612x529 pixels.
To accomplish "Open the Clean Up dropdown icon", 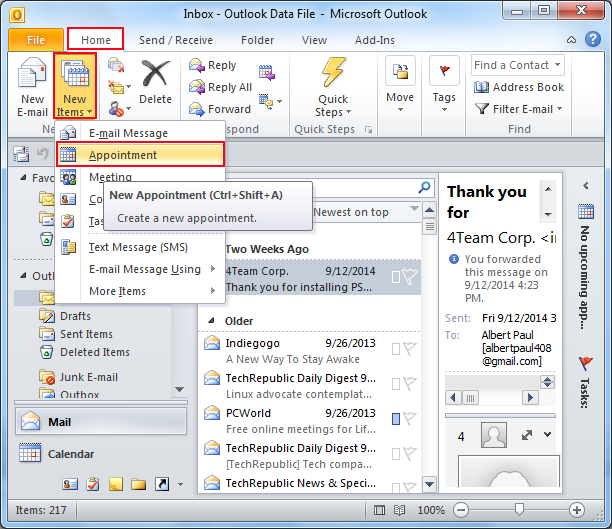I will click(x=119, y=87).
